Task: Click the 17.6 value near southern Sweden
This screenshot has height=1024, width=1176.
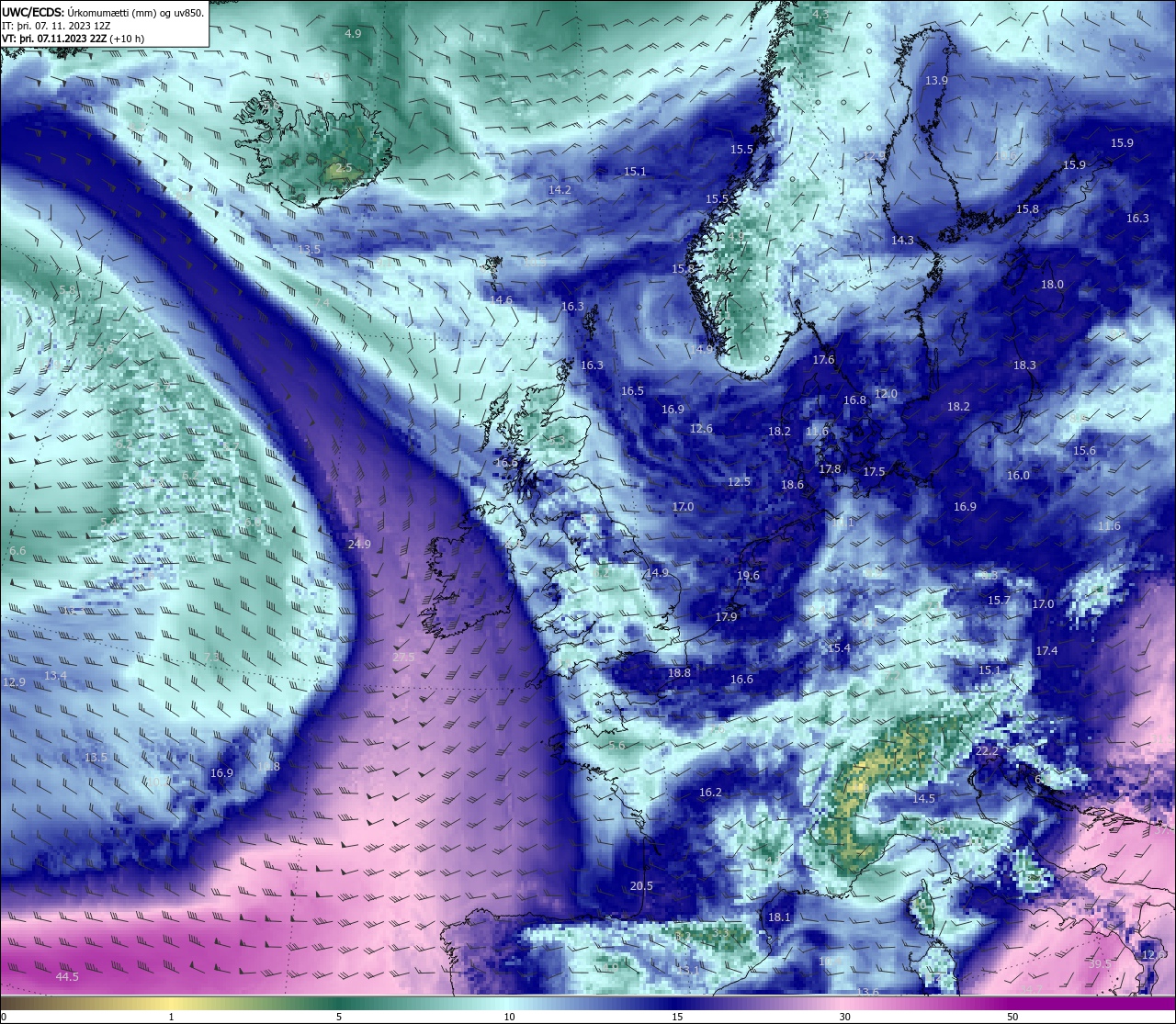Action: tap(823, 360)
